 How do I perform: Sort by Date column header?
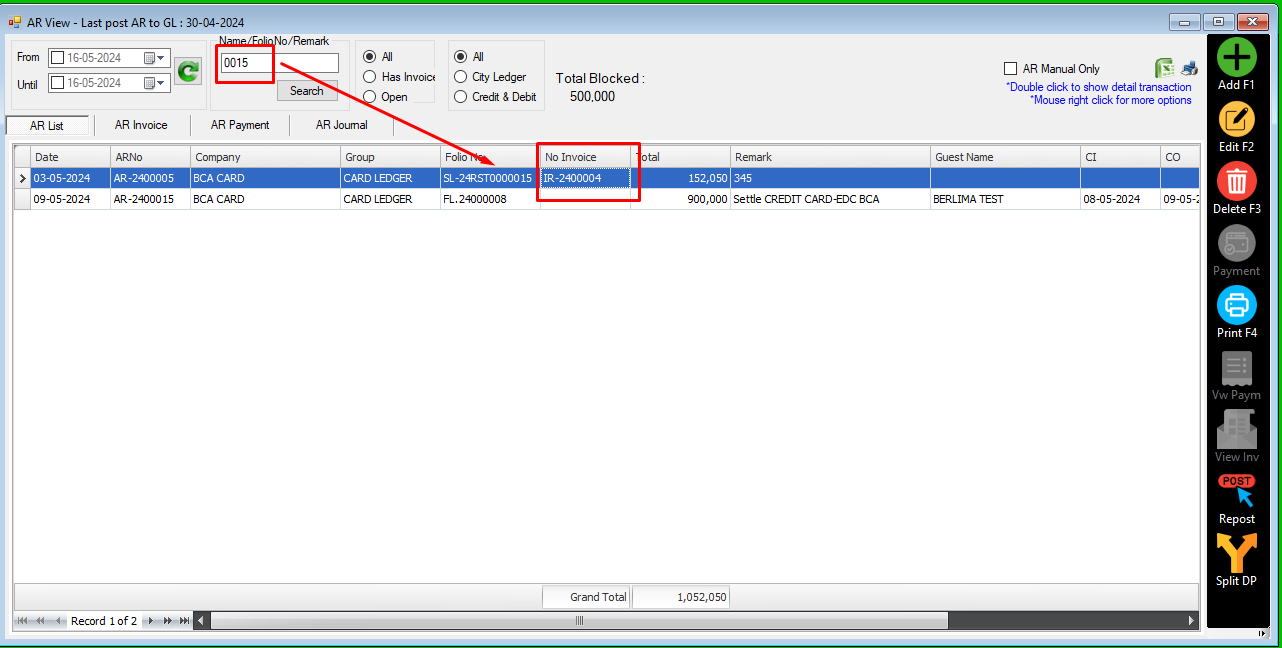tap(70, 157)
